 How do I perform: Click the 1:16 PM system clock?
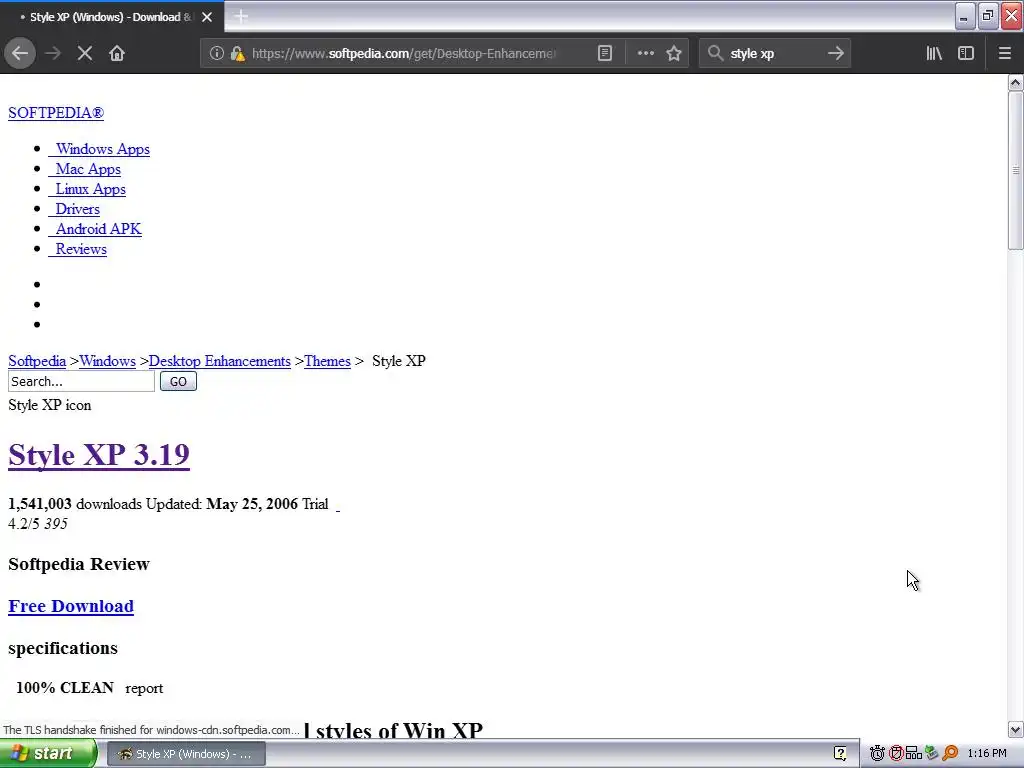987,754
